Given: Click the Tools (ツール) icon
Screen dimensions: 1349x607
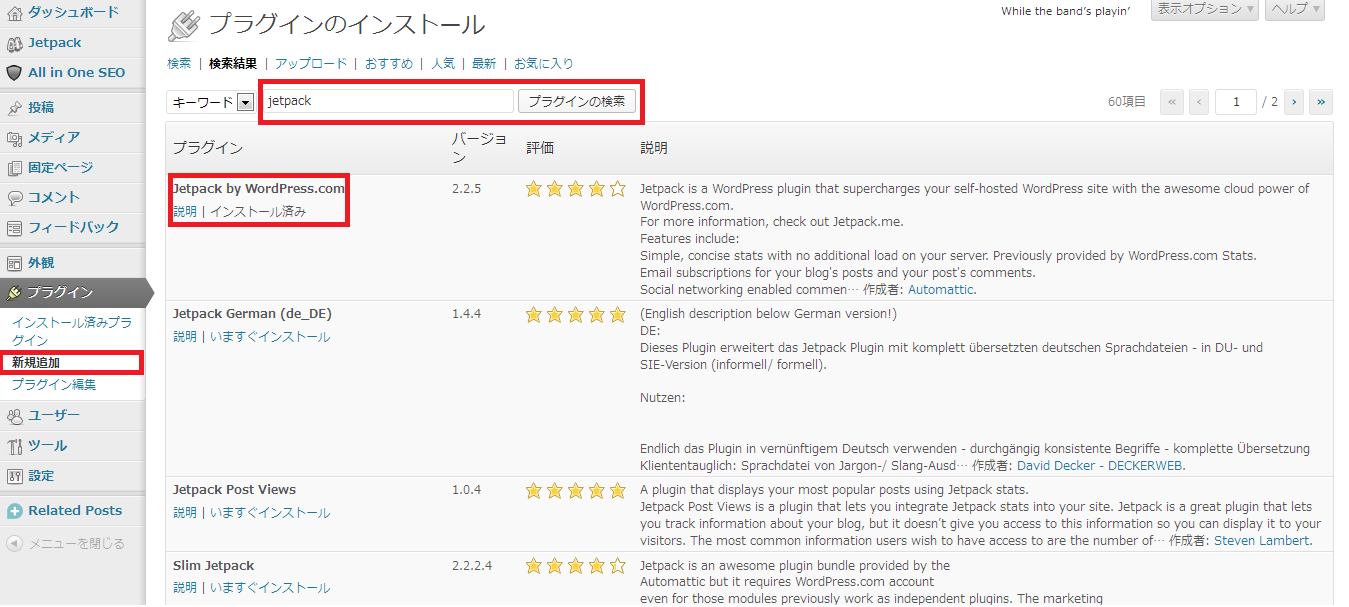Looking at the screenshot, I should pyautogui.click(x=14, y=446).
